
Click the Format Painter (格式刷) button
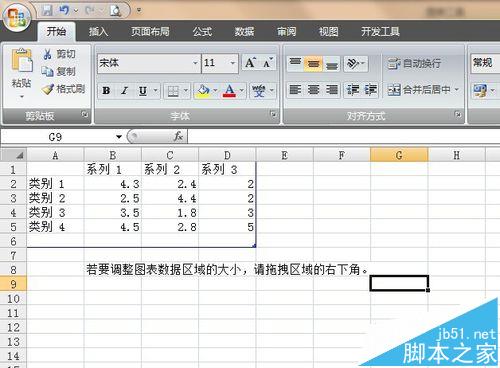click(64, 89)
